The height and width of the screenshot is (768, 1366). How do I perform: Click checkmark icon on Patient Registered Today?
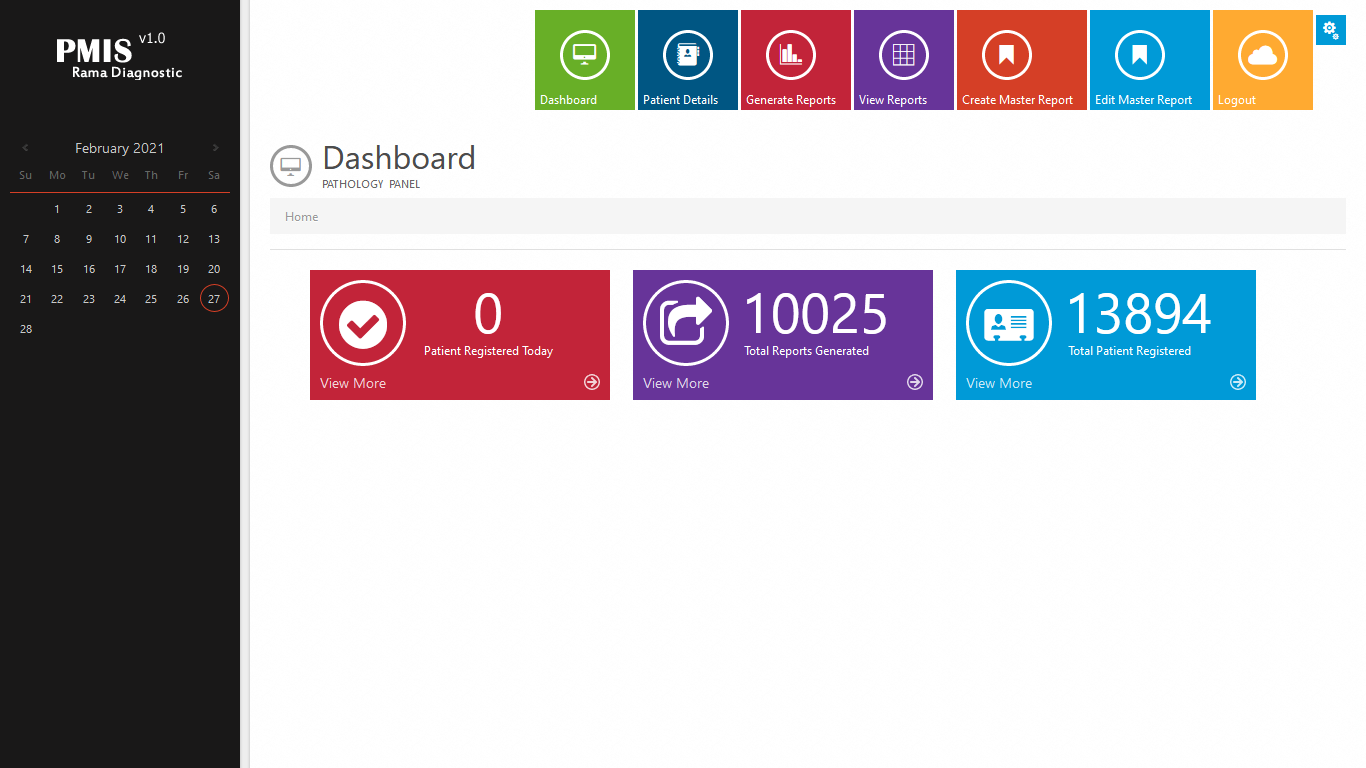pyautogui.click(x=363, y=324)
